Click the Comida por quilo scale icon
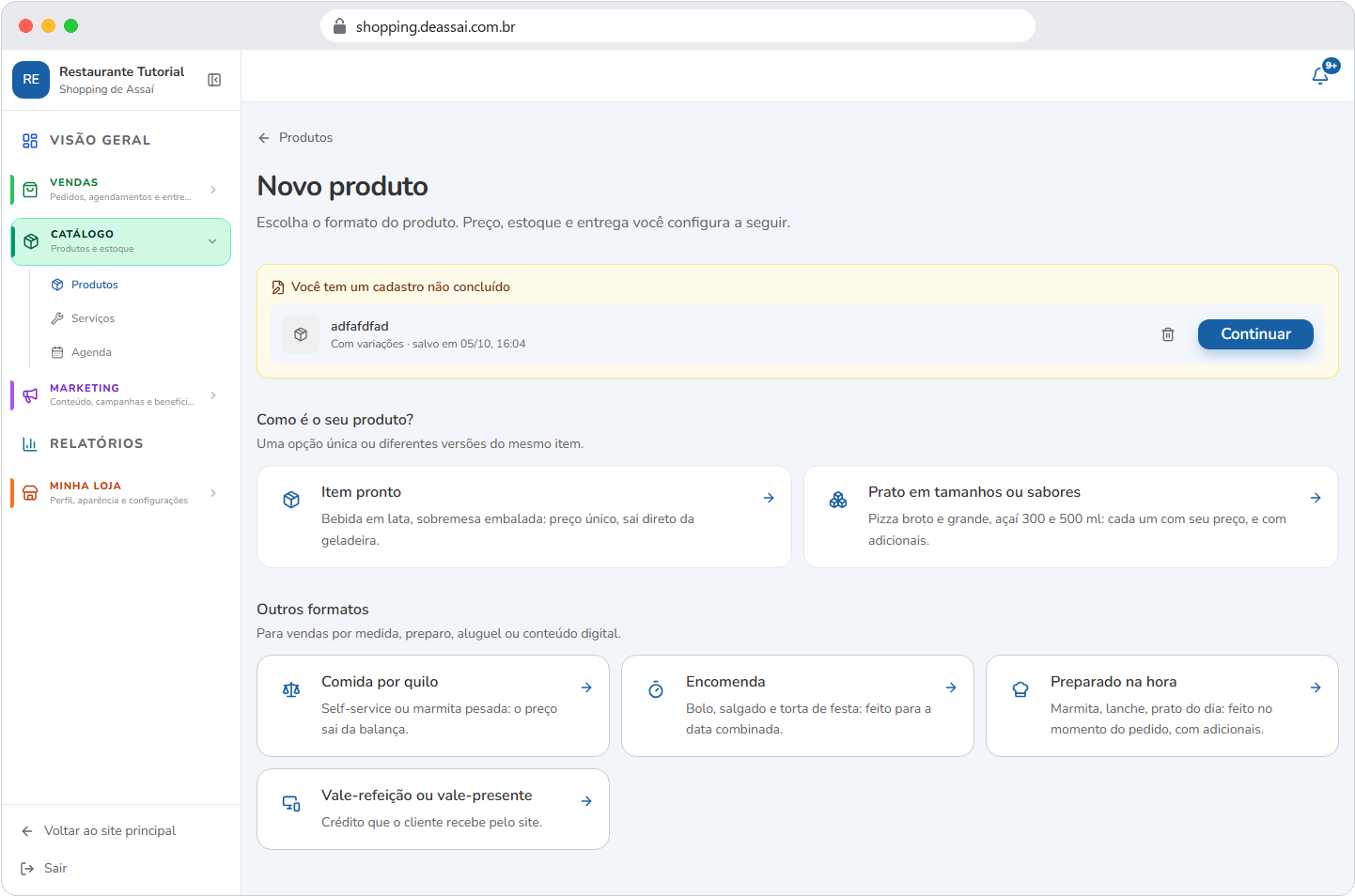 pos(291,689)
